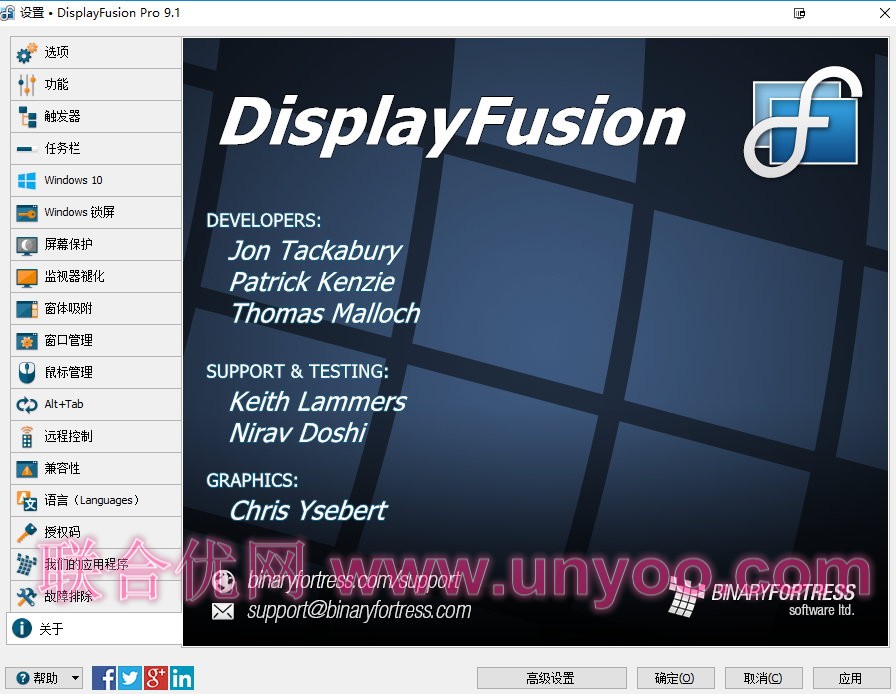Open the 屏幕保护 monitor icon
896x694 pixels.
click(x=26, y=245)
